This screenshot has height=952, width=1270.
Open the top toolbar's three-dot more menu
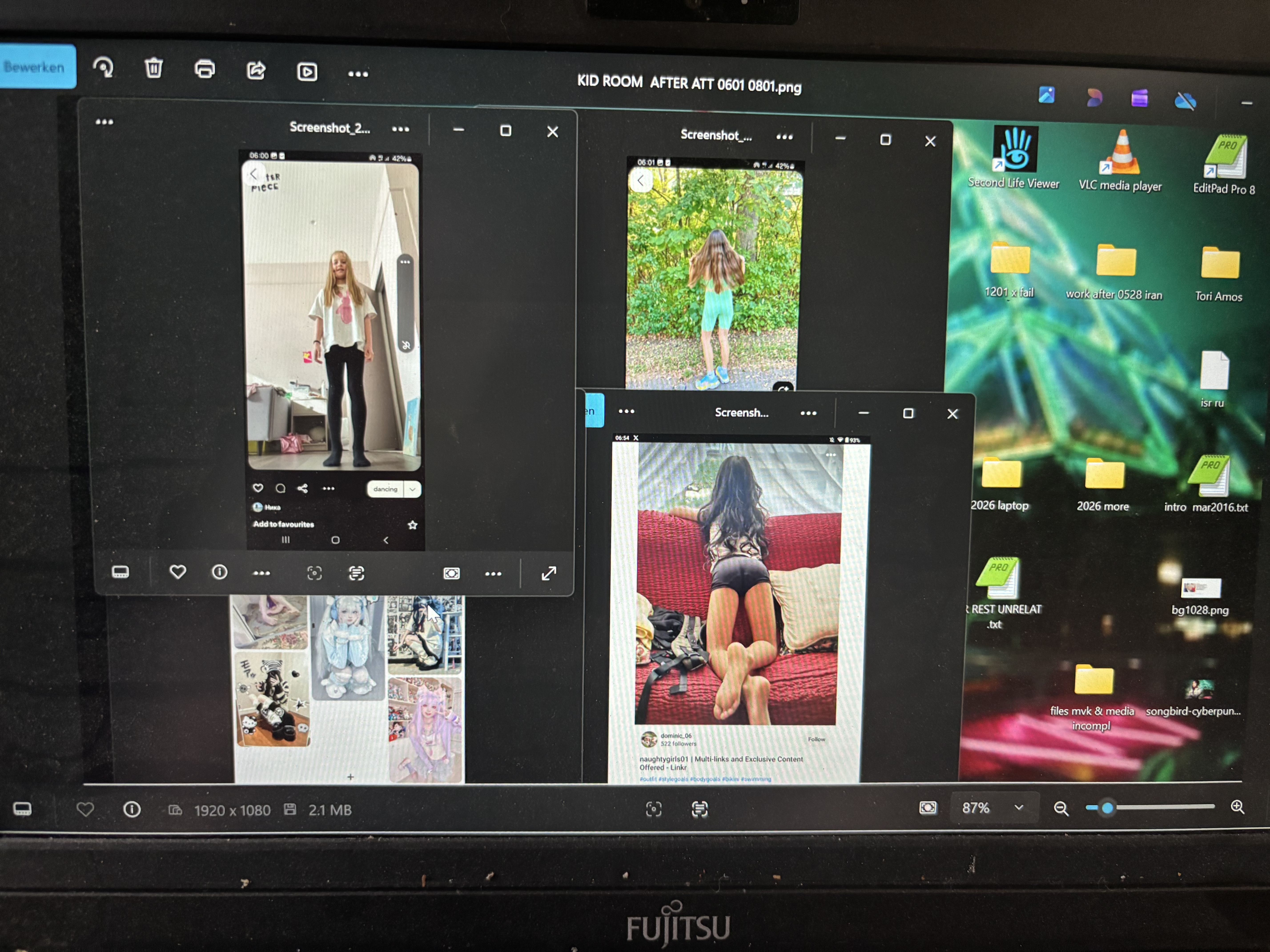tap(358, 74)
